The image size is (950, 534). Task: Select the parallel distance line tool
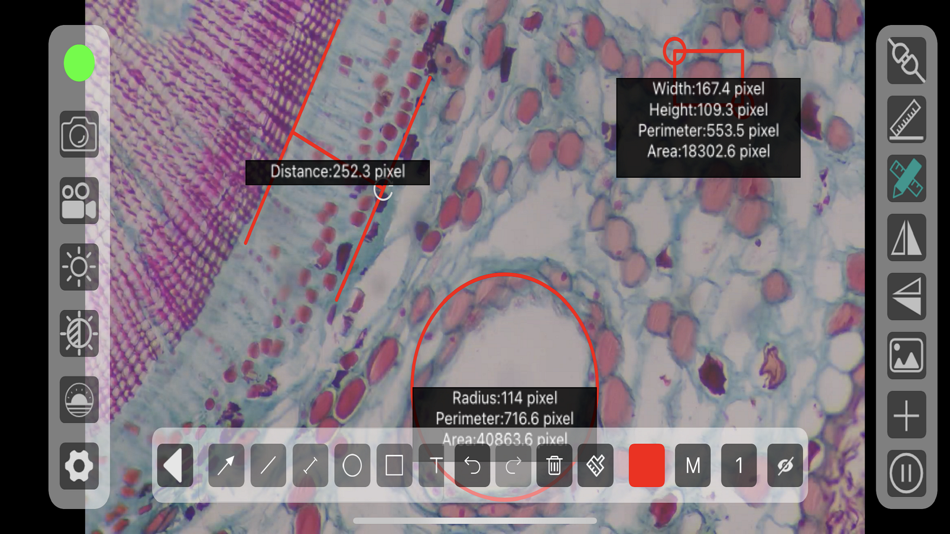tap(310, 466)
